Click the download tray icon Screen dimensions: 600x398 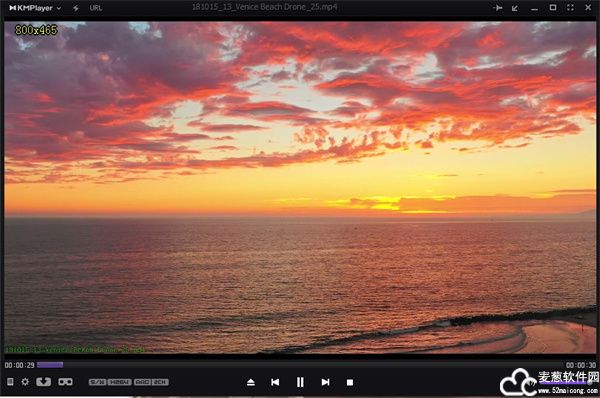(x=44, y=382)
